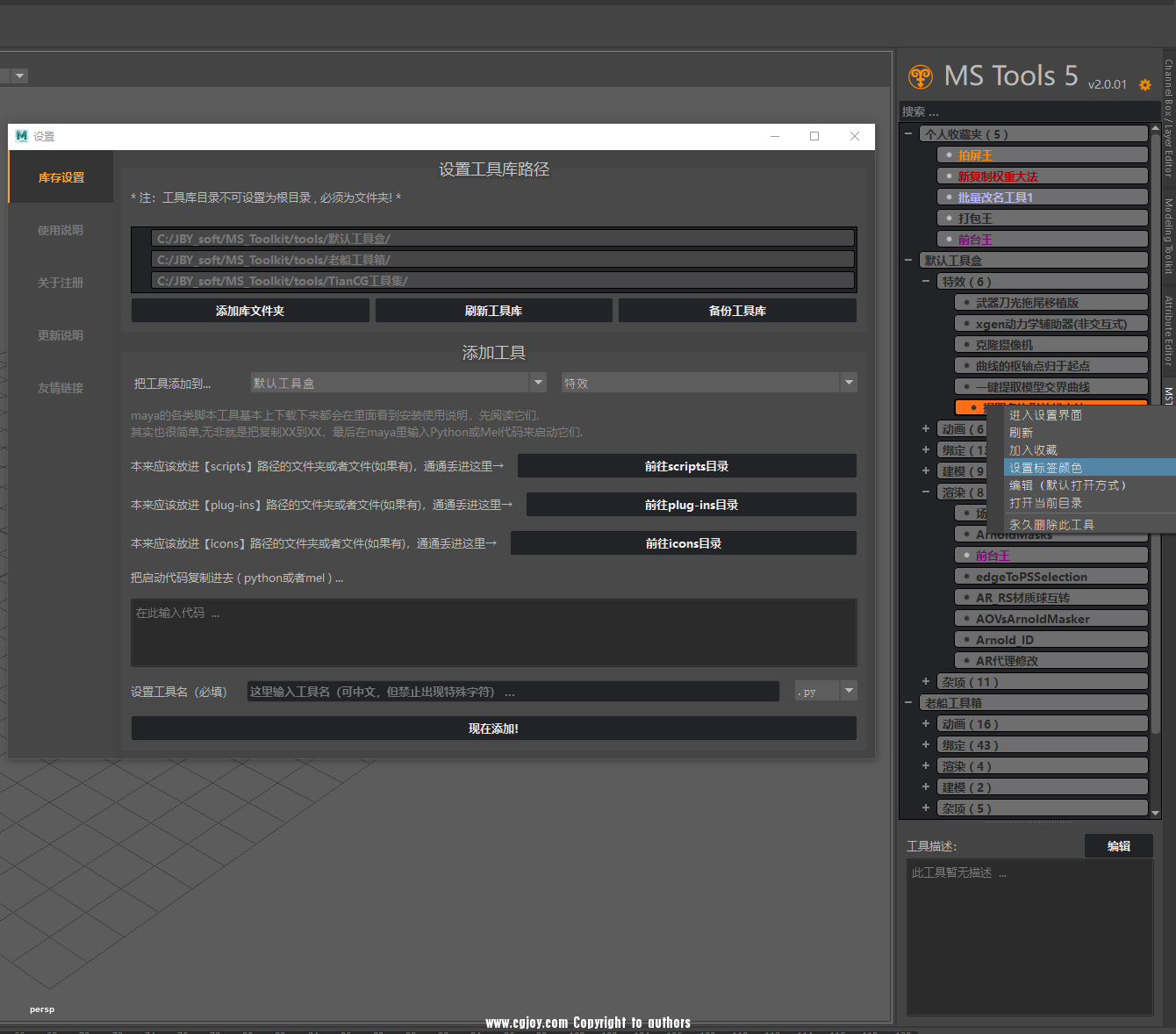Expand the 动画 subgroup under 默认工具盒
Viewport: 1176px width, 1034px height.
(x=926, y=429)
